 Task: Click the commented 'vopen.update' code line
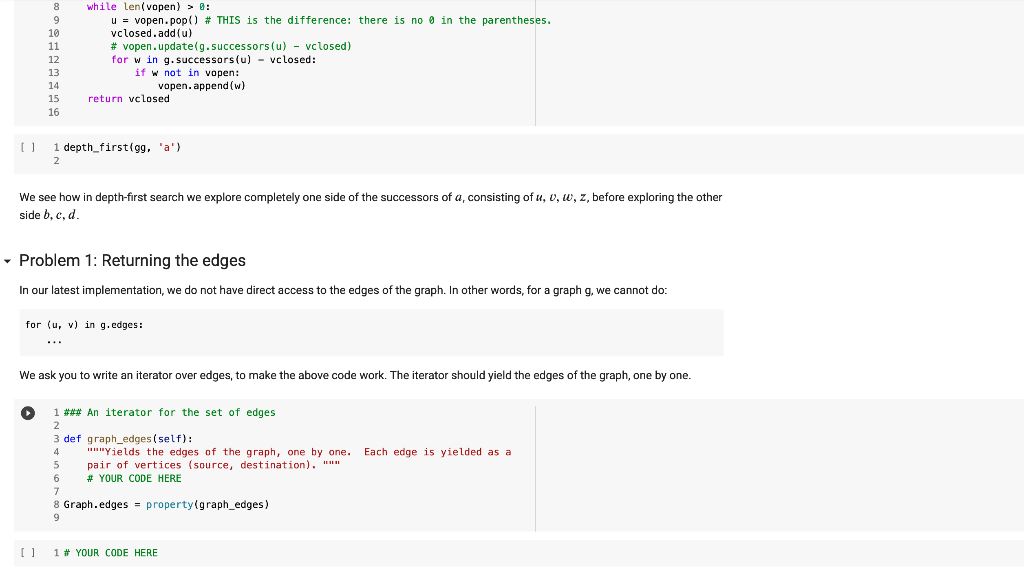coord(231,46)
